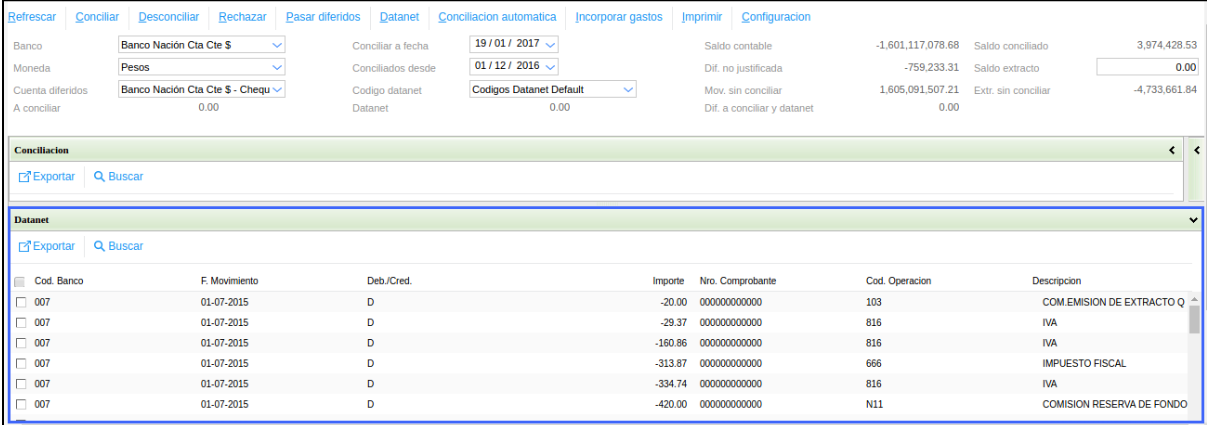Check the IMPUESTO FISCAL row checkbox
This screenshot has width=1207, height=425.
[x=20, y=363]
